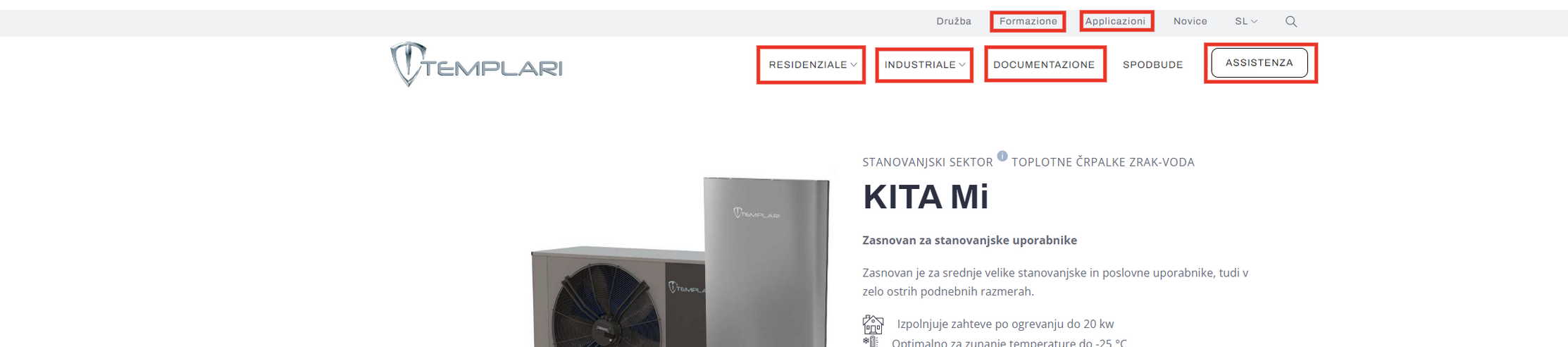Open the Applicazioni link

point(1115,22)
